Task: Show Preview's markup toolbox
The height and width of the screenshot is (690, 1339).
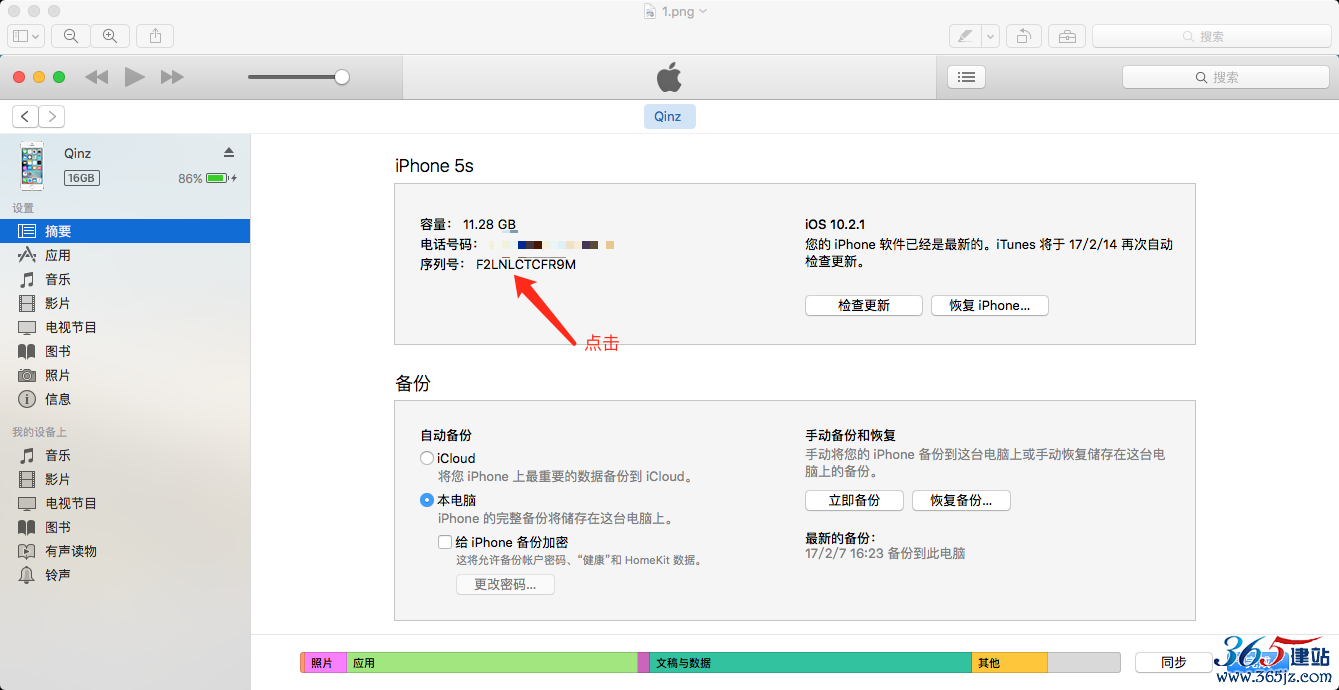Action: [1067, 36]
